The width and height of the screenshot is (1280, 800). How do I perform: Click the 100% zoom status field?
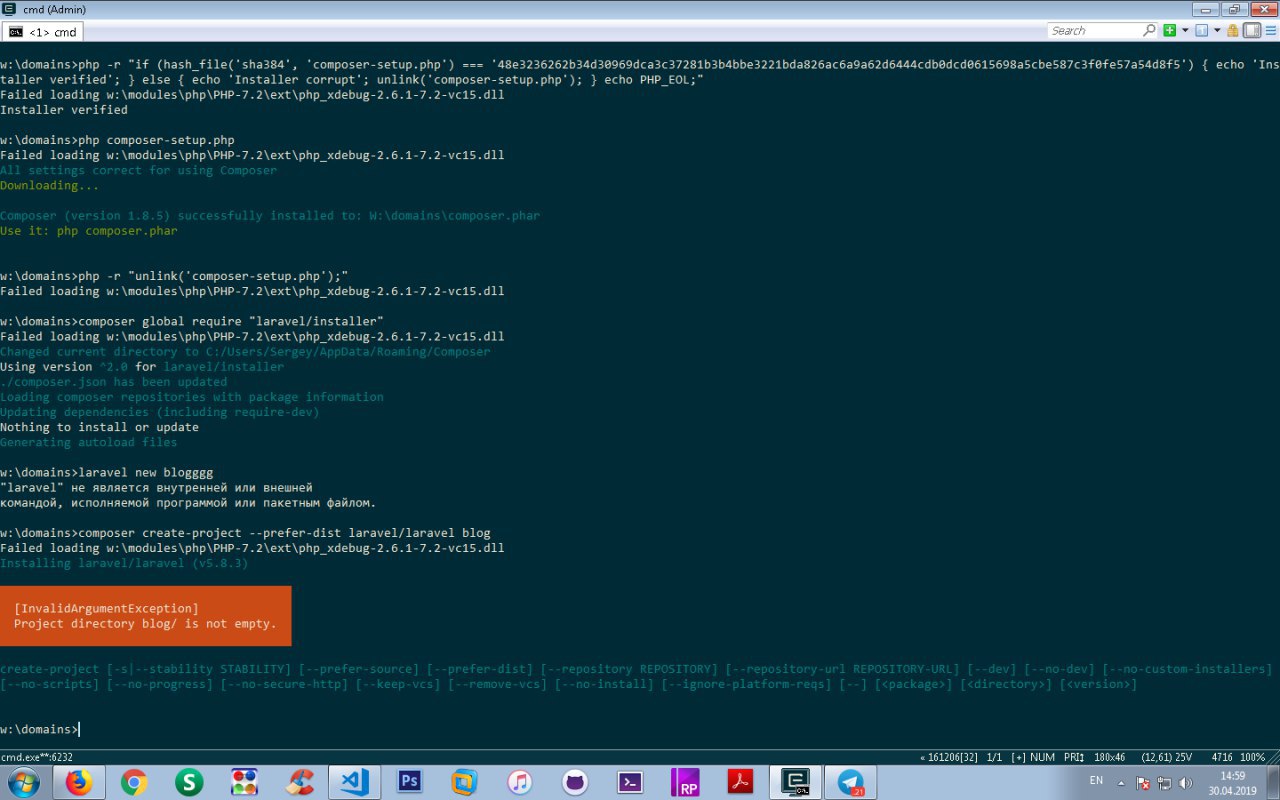pyautogui.click(x=1252, y=757)
